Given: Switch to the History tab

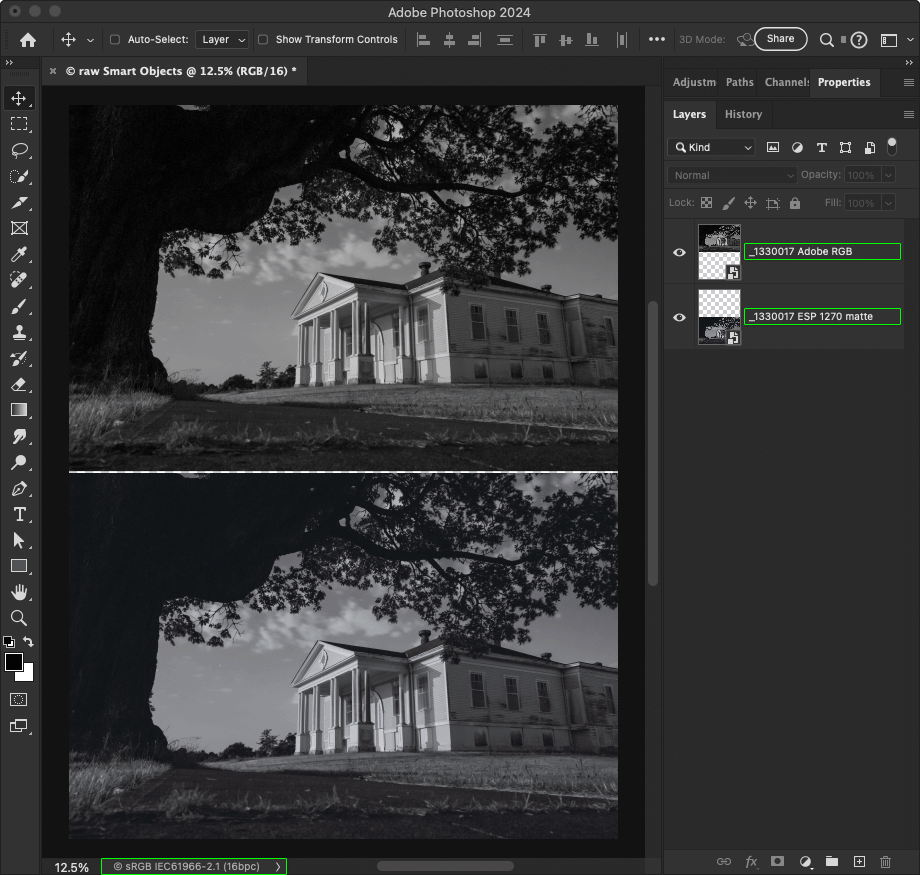Looking at the screenshot, I should click(743, 114).
